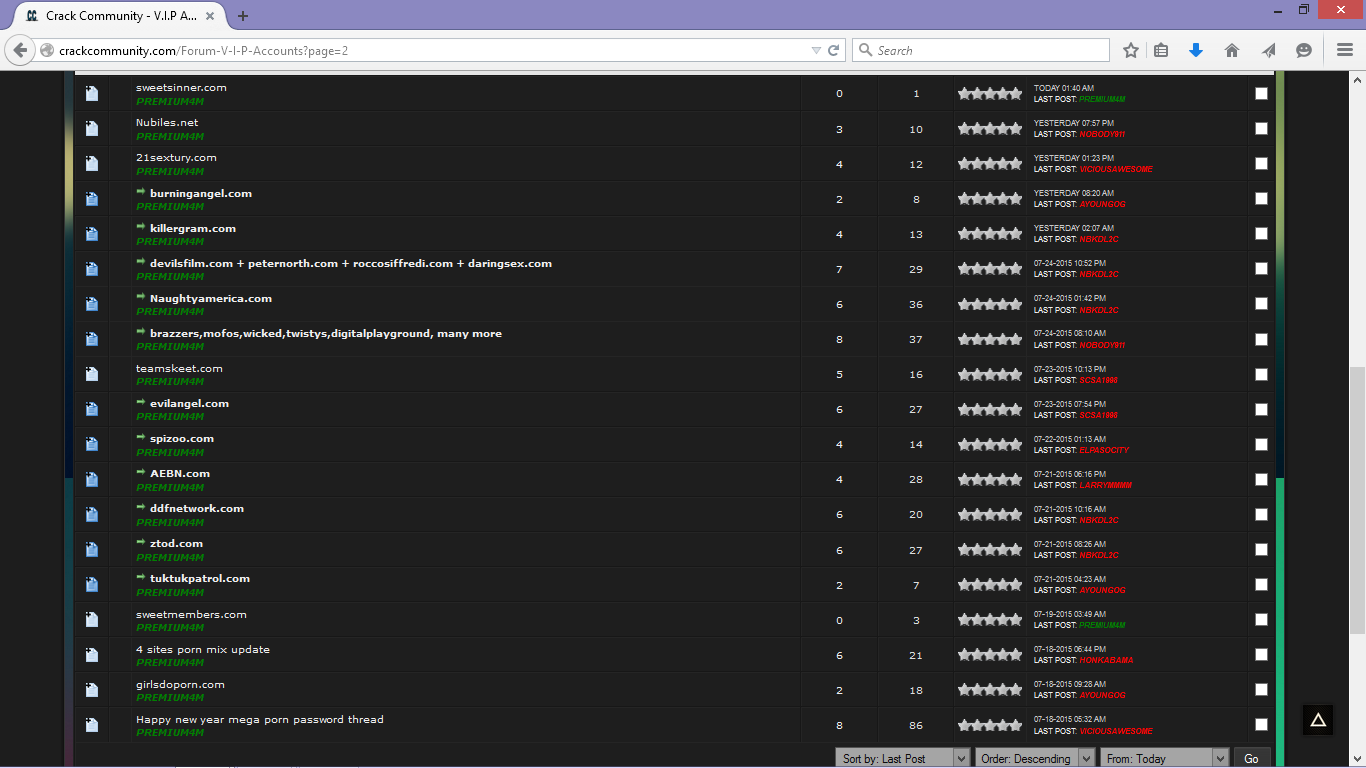Click the thread icon beside teamskeet.com
The width and height of the screenshot is (1366, 768).
click(x=92, y=374)
